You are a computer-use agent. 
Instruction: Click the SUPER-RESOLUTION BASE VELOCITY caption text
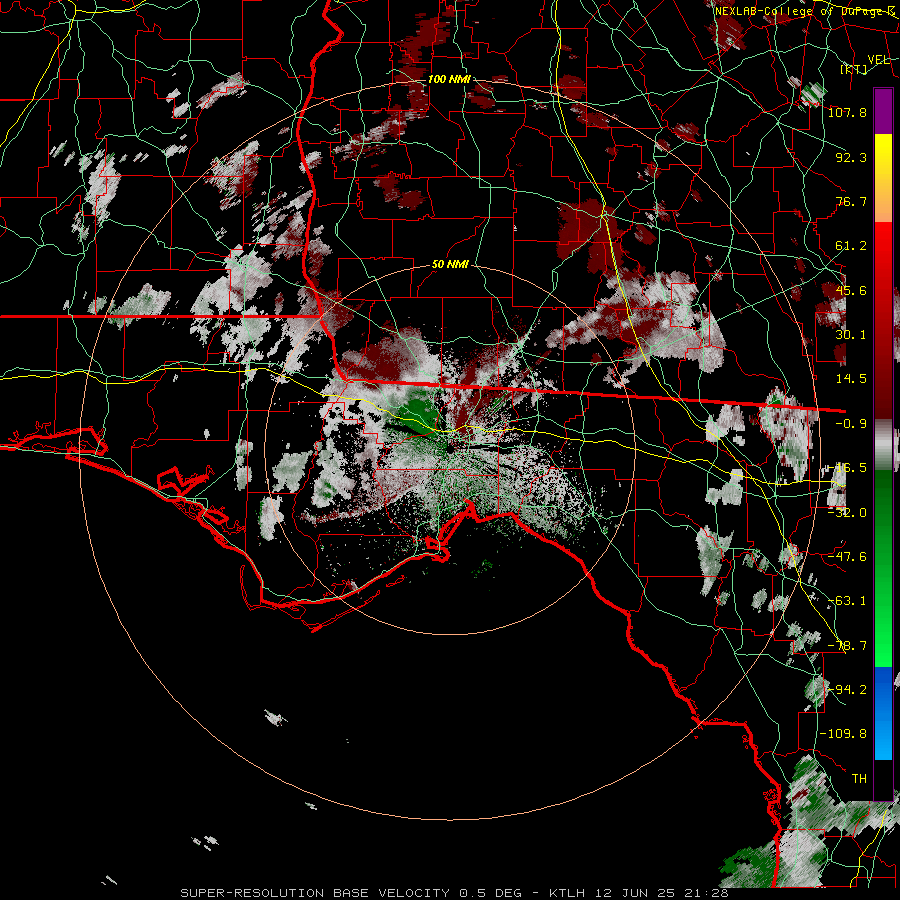coord(315,893)
